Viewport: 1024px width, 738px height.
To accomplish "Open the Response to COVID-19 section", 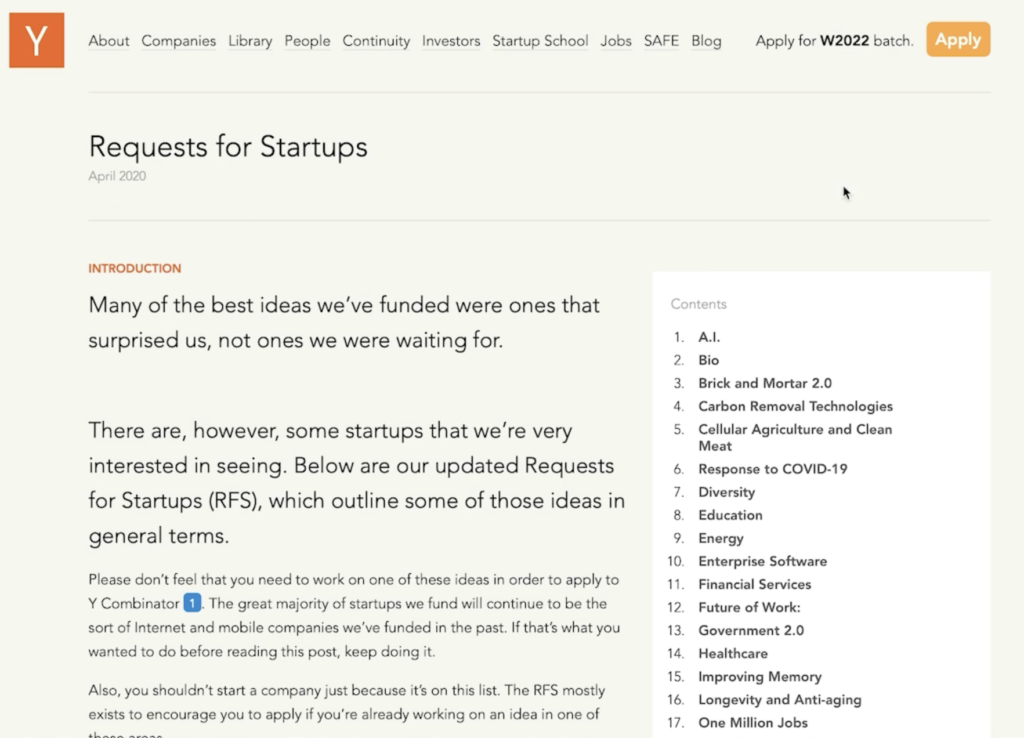I will point(772,468).
